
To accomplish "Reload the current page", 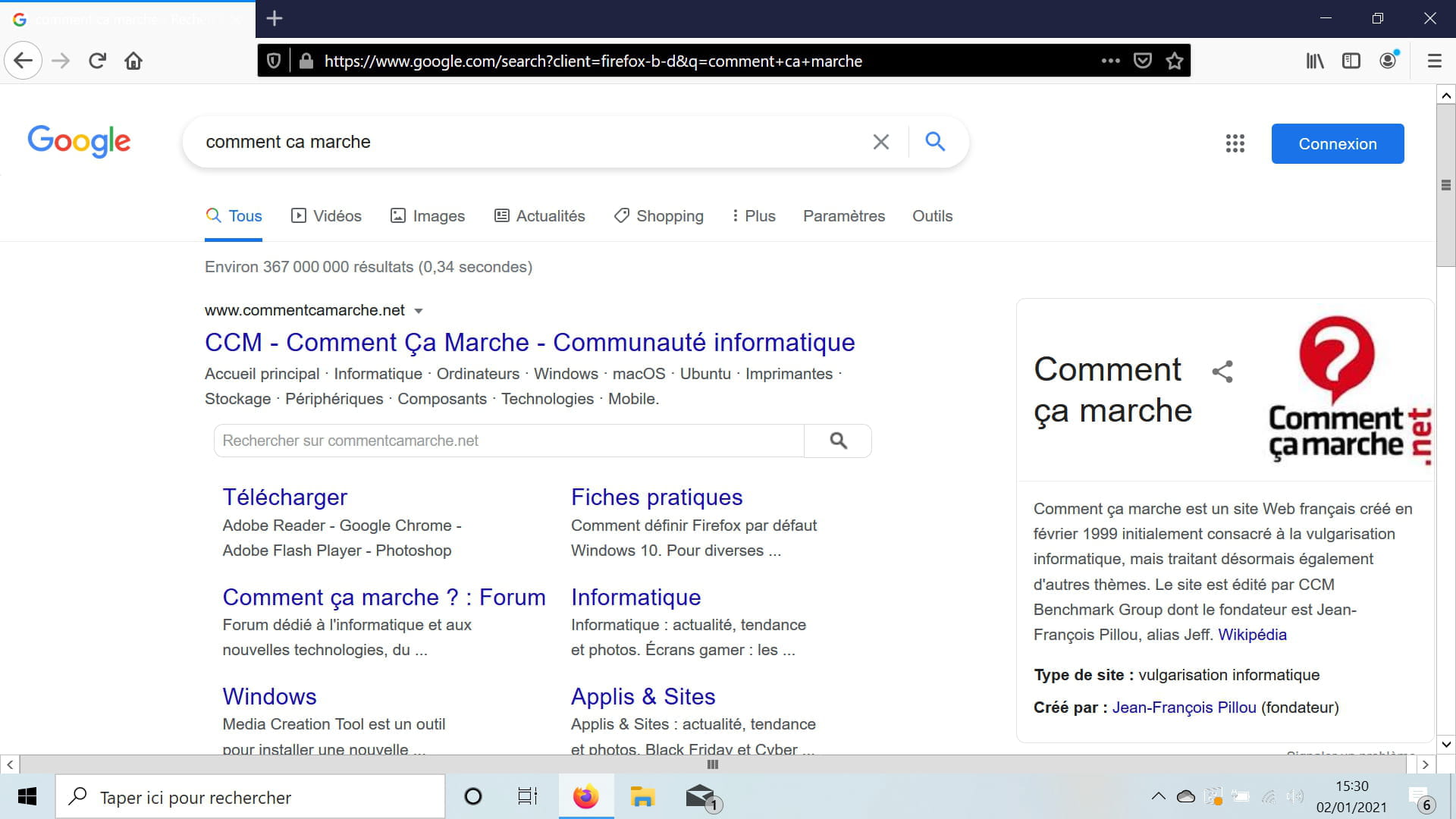I will [97, 61].
